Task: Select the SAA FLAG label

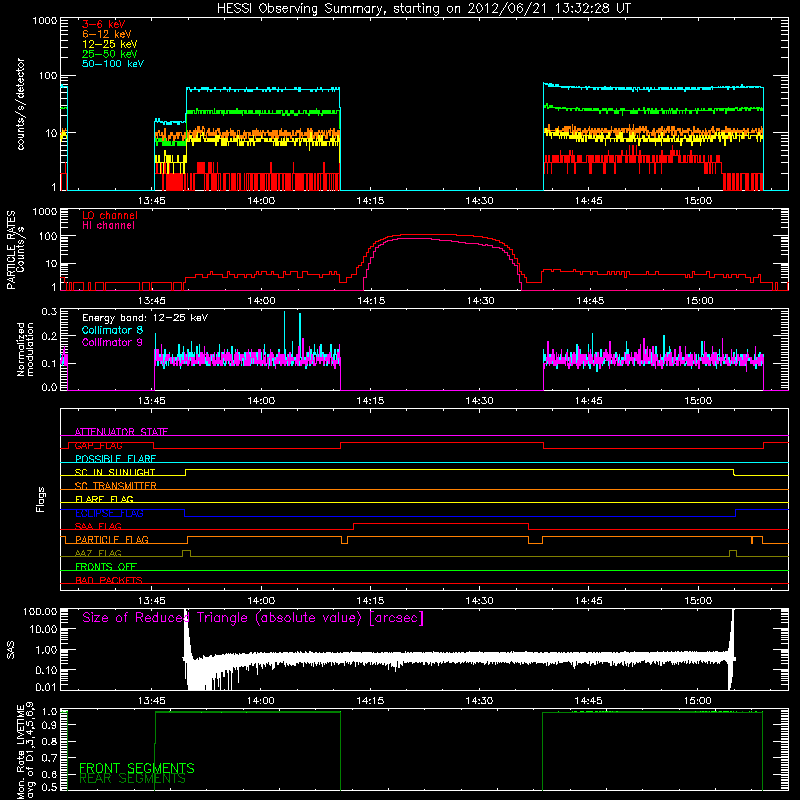Action: click(x=98, y=526)
